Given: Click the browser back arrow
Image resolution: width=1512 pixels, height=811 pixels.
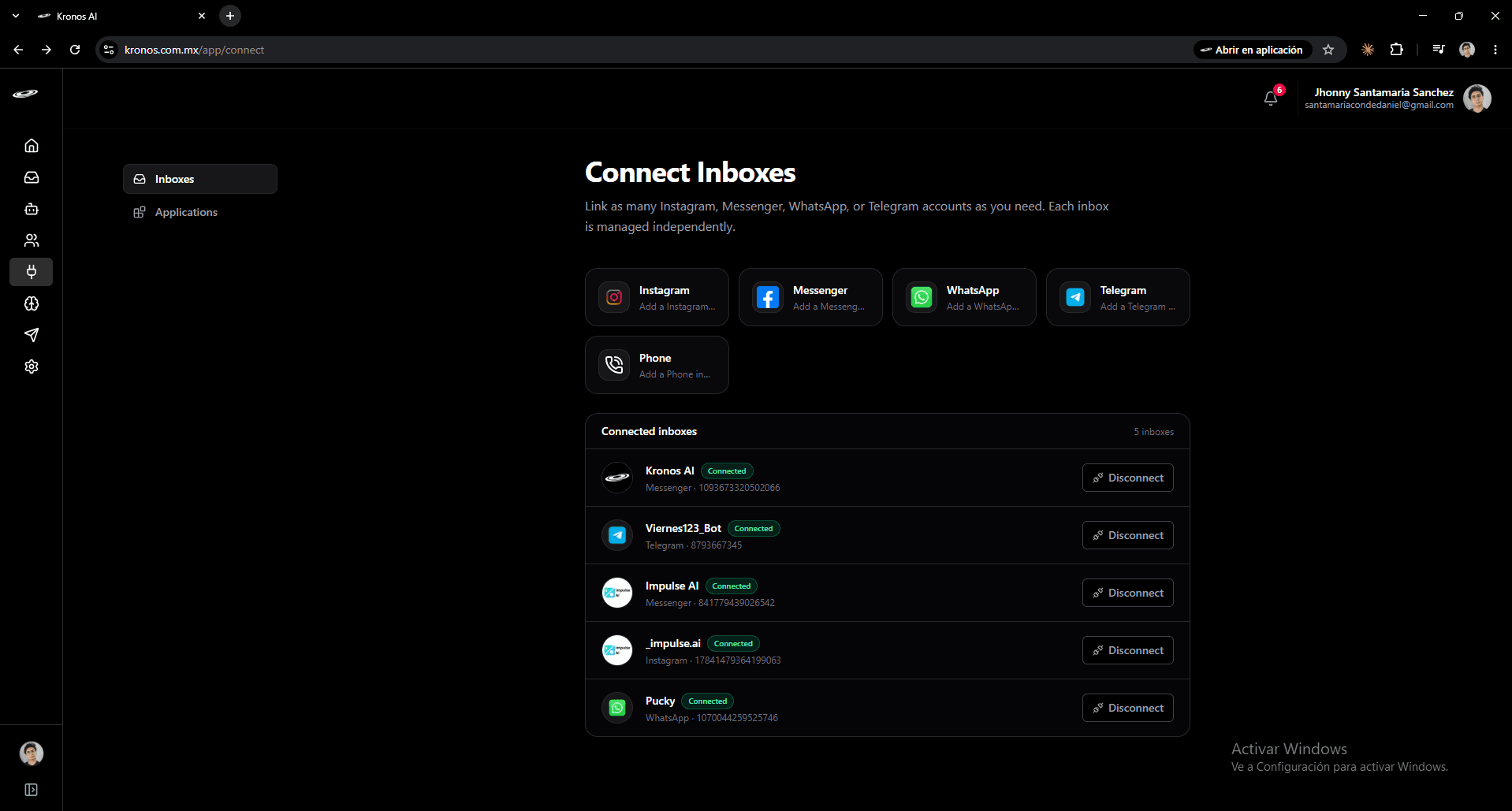Looking at the screenshot, I should tap(18, 50).
